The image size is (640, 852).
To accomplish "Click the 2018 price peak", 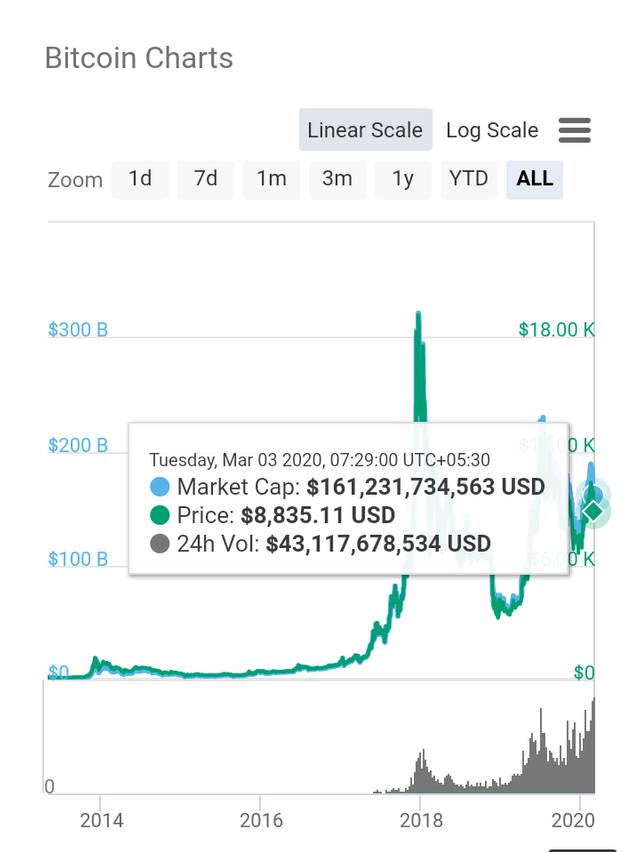I will coord(418,316).
